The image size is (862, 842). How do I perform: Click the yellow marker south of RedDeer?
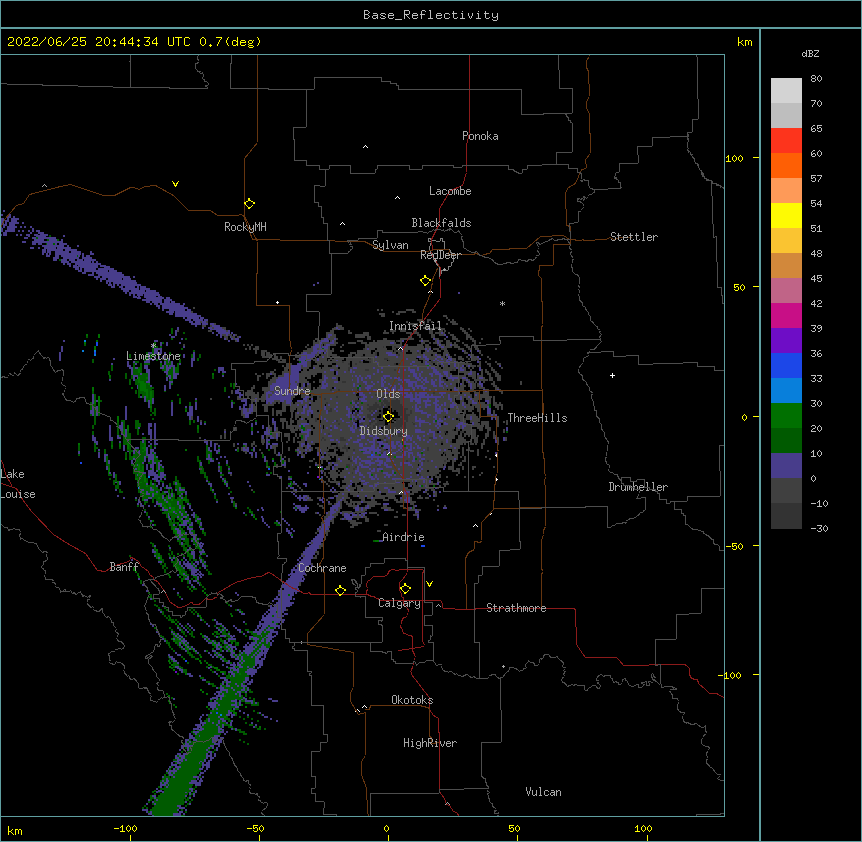tap(426, 281)
